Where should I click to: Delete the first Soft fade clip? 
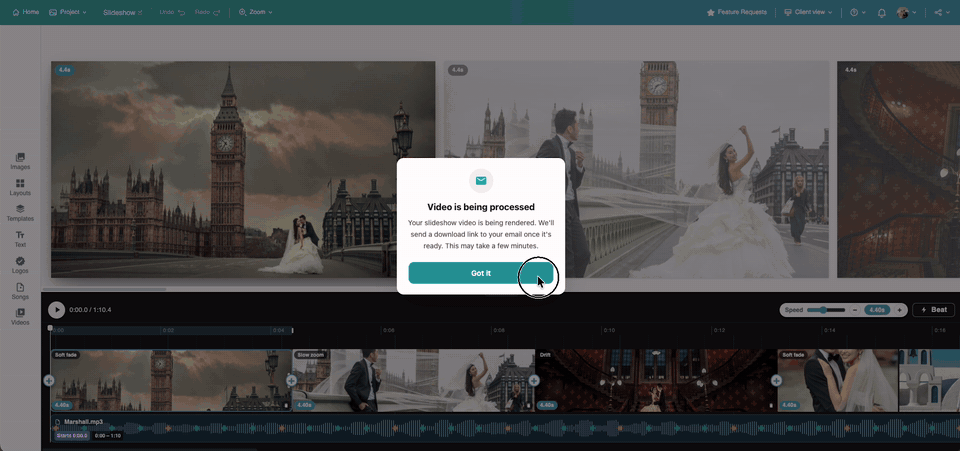click(286, 405)
